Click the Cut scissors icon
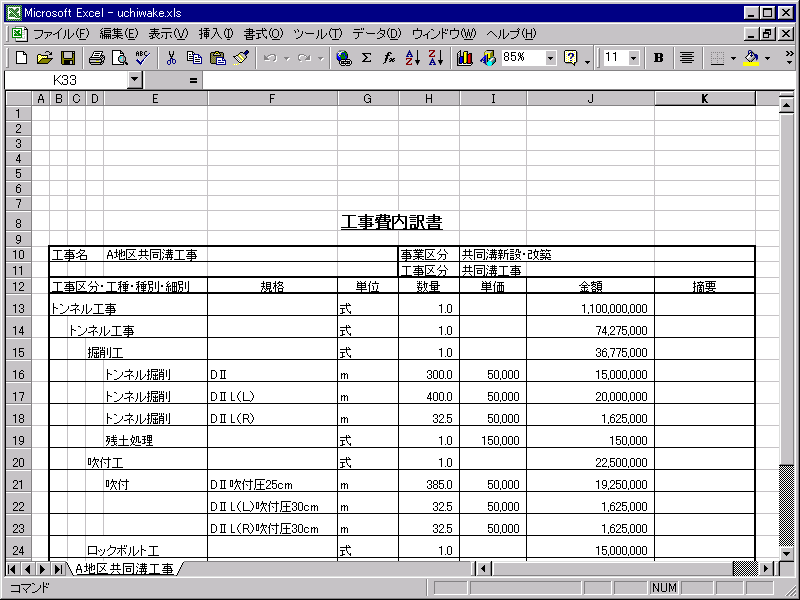Image resolution: width=800 pixels, height=600 pixels. point(171,58)
